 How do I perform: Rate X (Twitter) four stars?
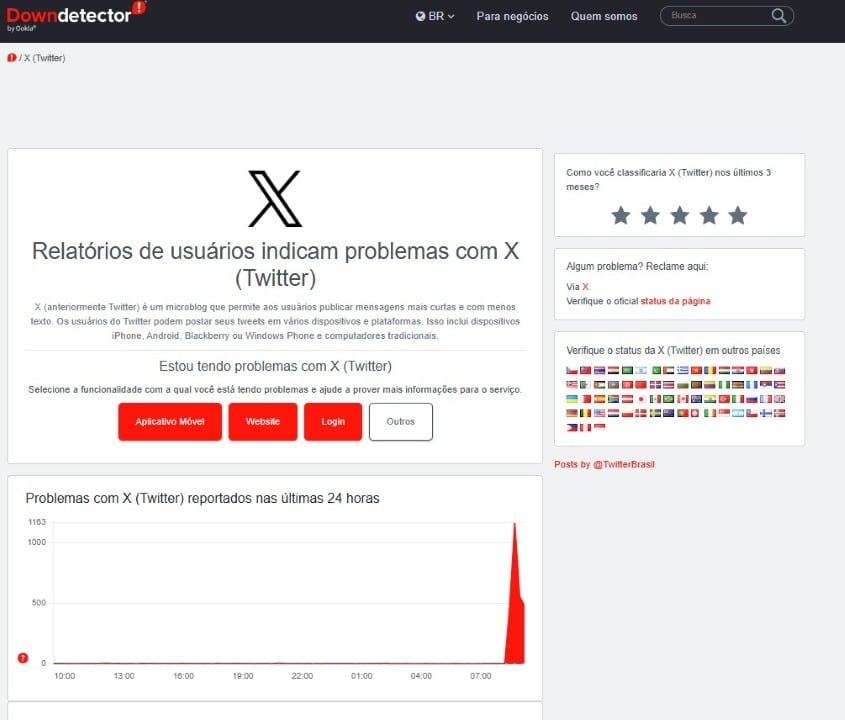[709, 216]
